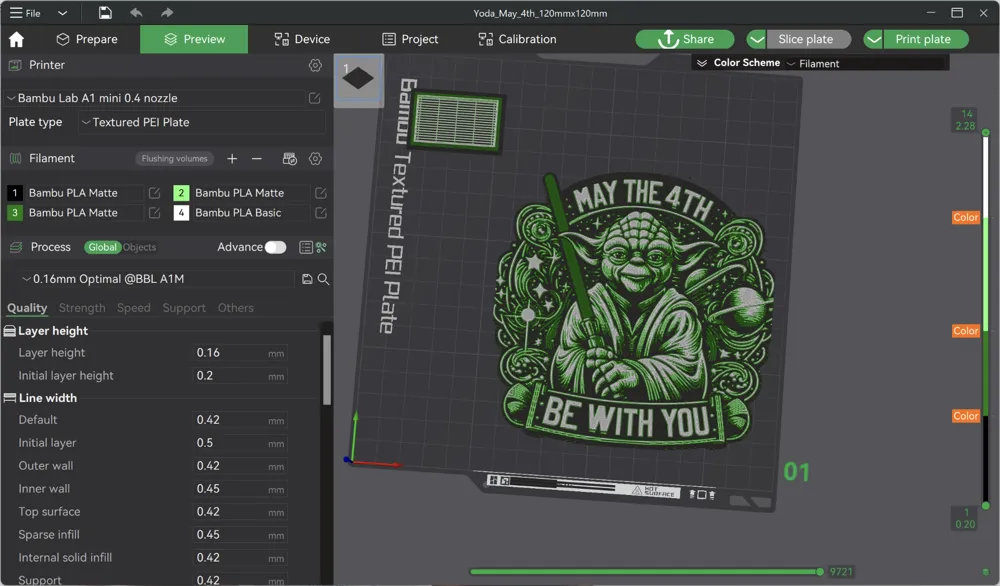This screenshot has height=586, width=1000.
Task: Edit the printer preset
Action: point(314,98)
